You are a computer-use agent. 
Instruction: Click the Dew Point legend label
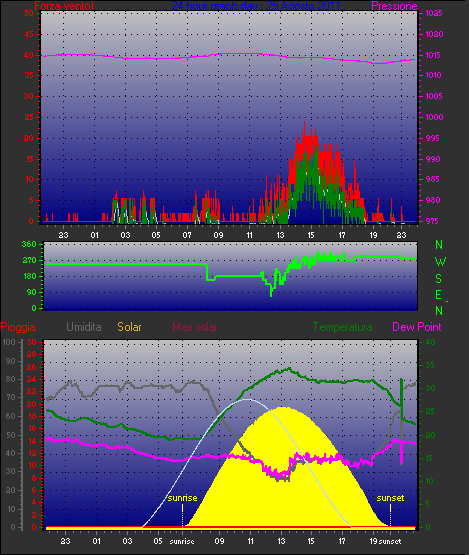pyautogui.click(x=417, y=327)
